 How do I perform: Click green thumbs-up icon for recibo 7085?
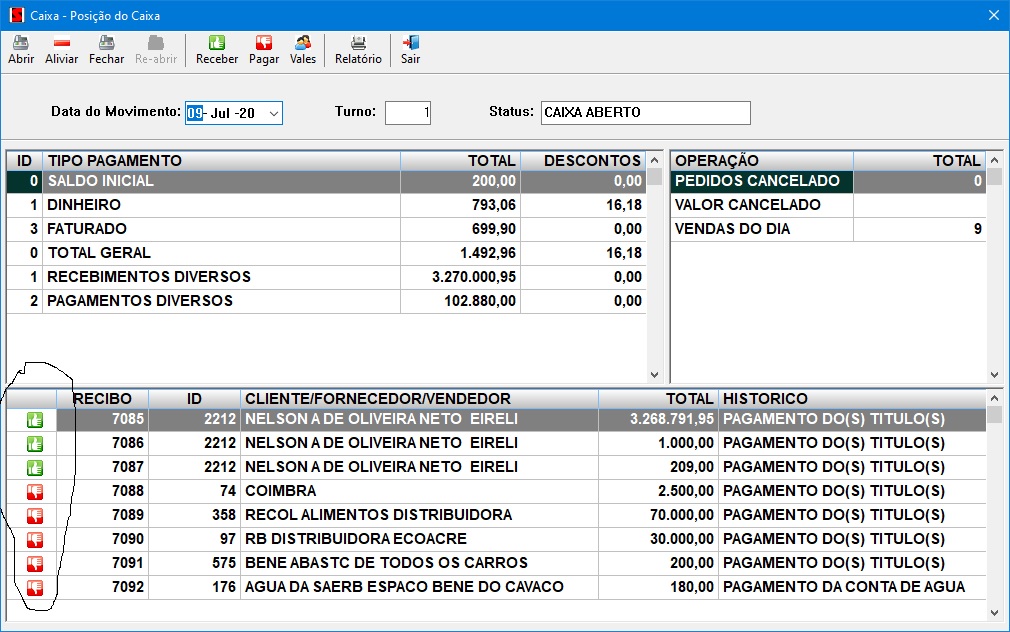34,420
